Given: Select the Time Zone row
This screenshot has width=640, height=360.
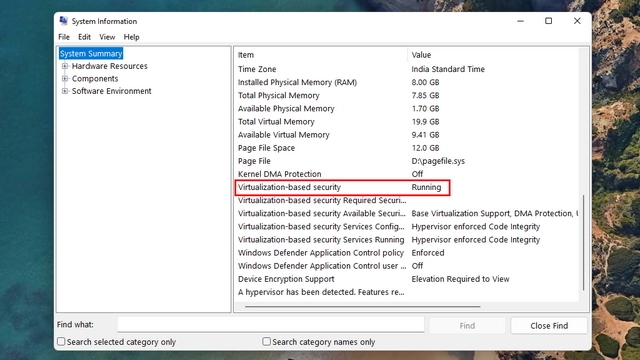Looking at the screenshot, I should pos(407,69).
